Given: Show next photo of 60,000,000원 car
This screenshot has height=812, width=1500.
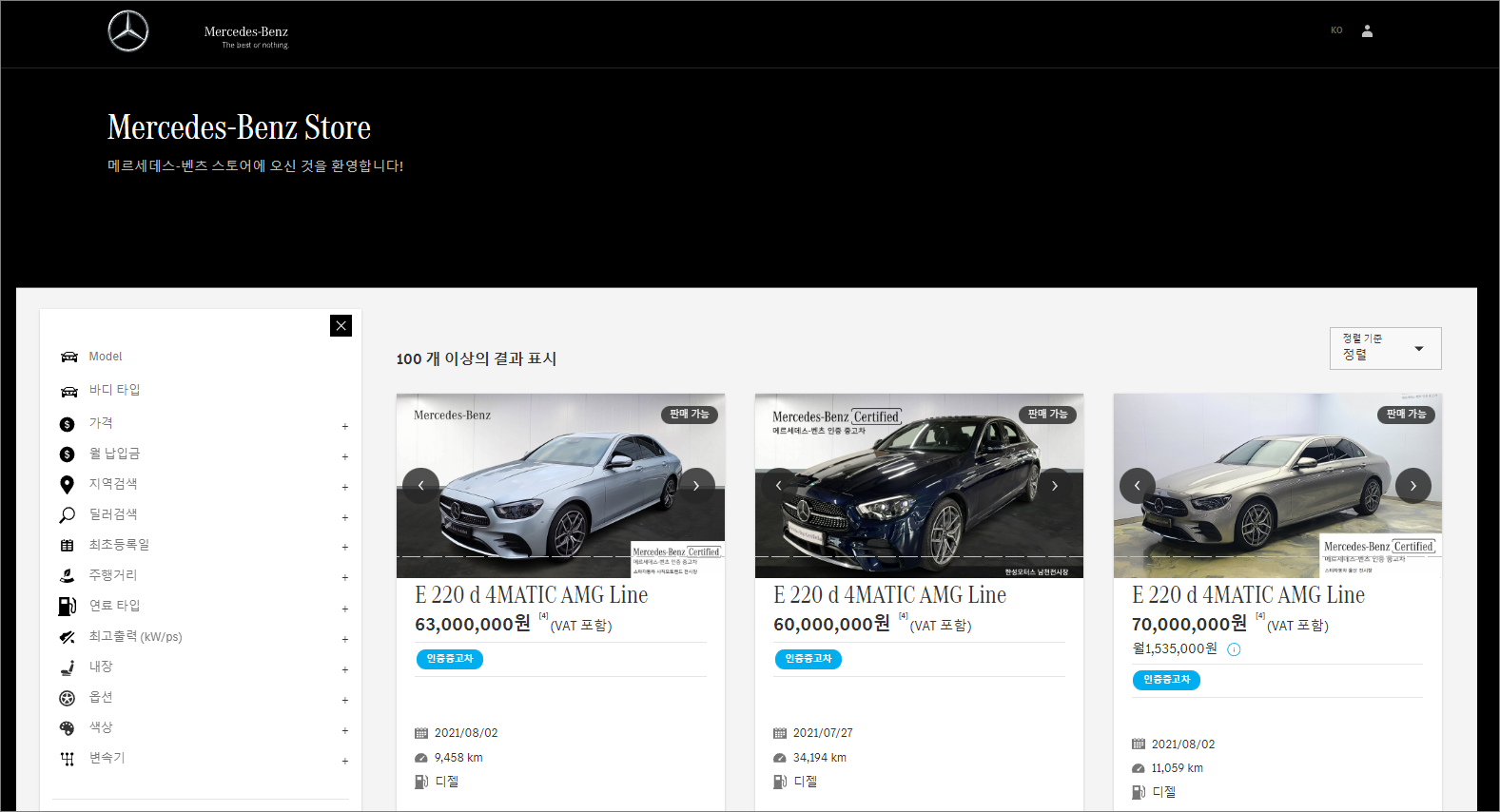Looking at the screenshot, I should [x=1054, y=486].
